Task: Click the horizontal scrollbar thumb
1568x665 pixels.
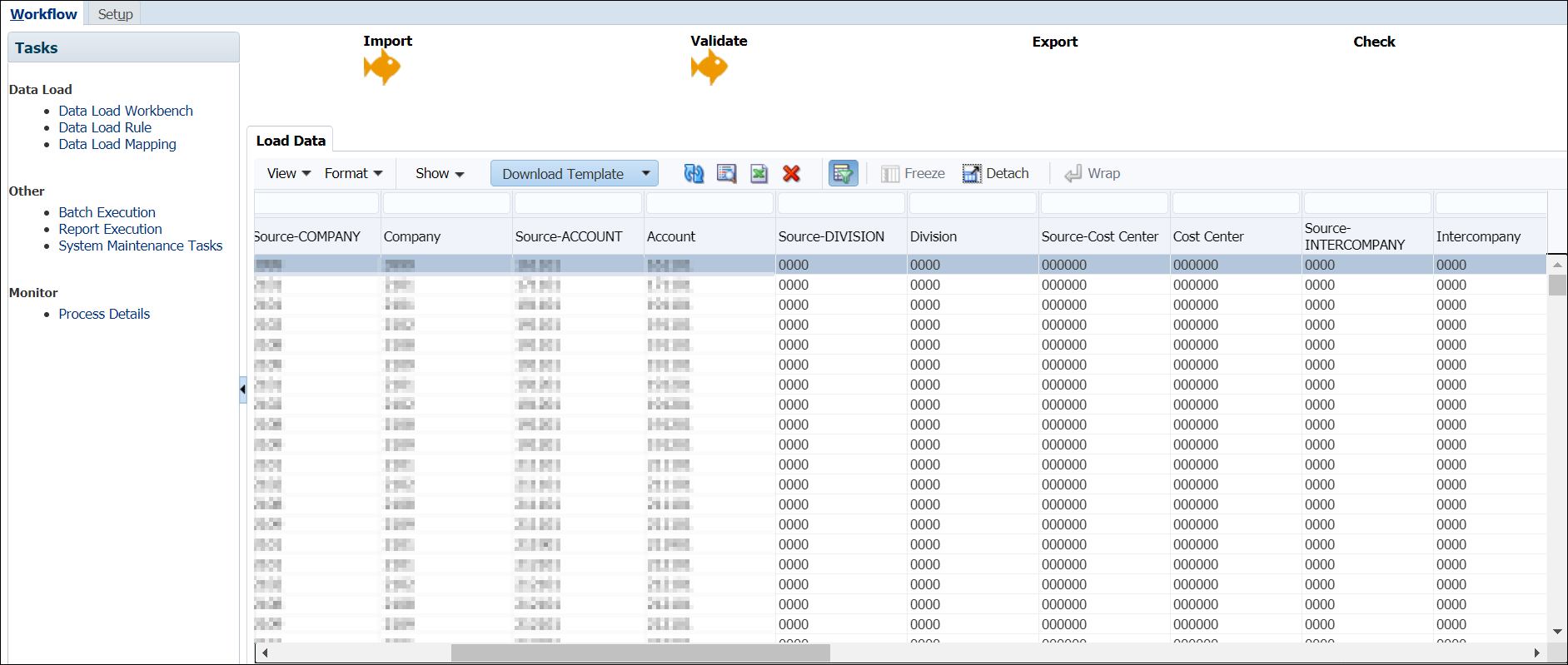Action: click(x=640, y=653)
